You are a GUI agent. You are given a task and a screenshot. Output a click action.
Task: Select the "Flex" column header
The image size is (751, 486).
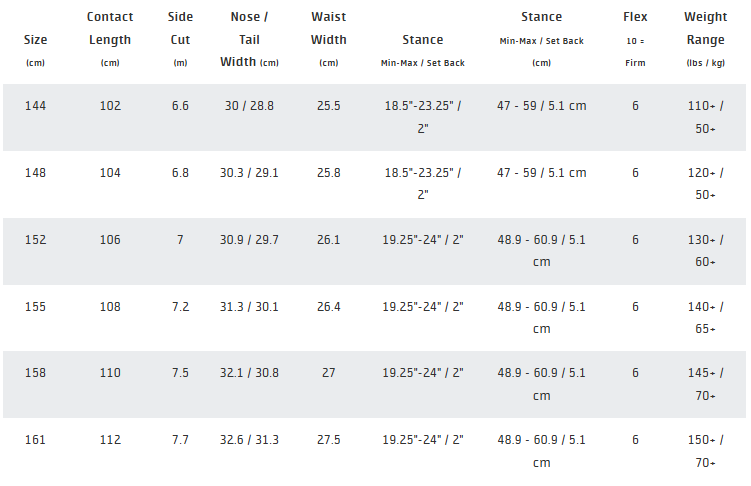[x=635, y=17]
